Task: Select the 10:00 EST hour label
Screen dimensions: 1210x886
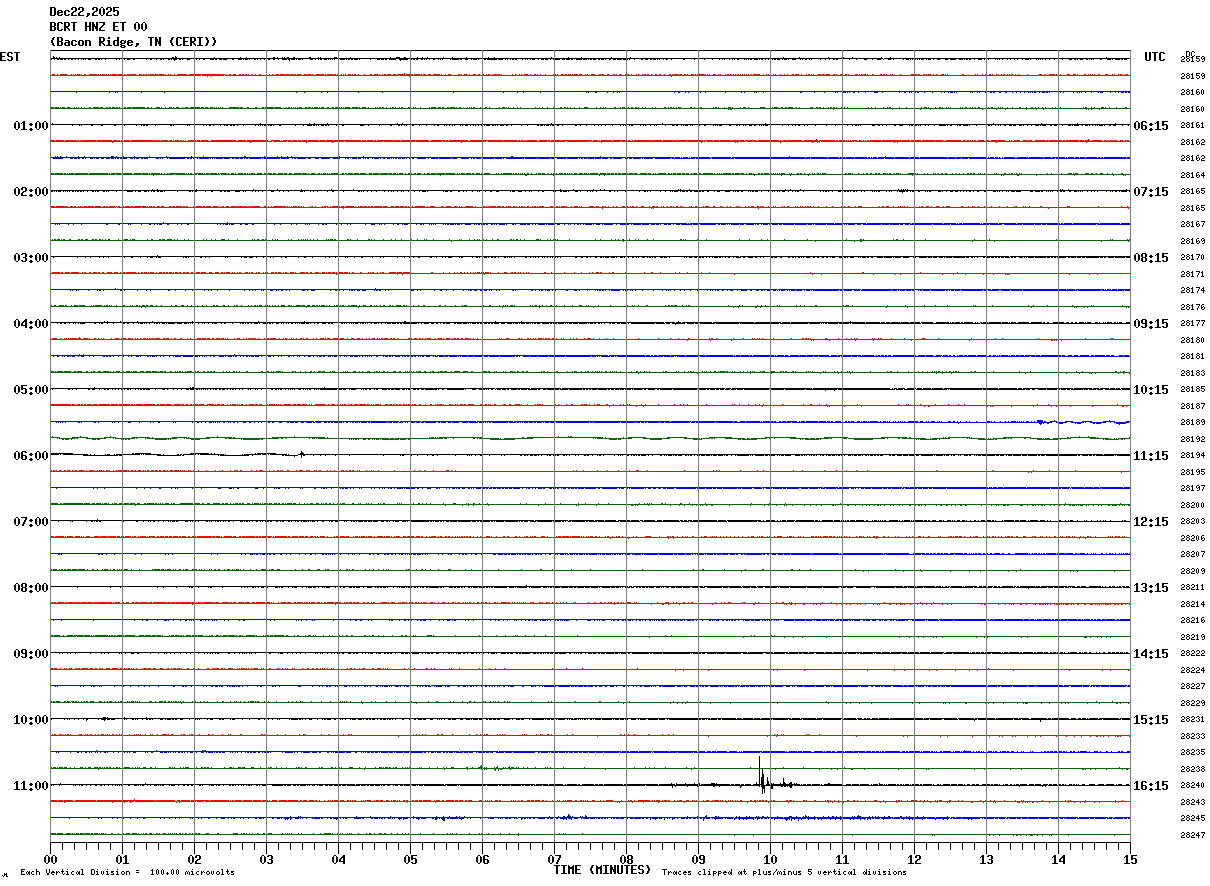Action: pos(31,720)
